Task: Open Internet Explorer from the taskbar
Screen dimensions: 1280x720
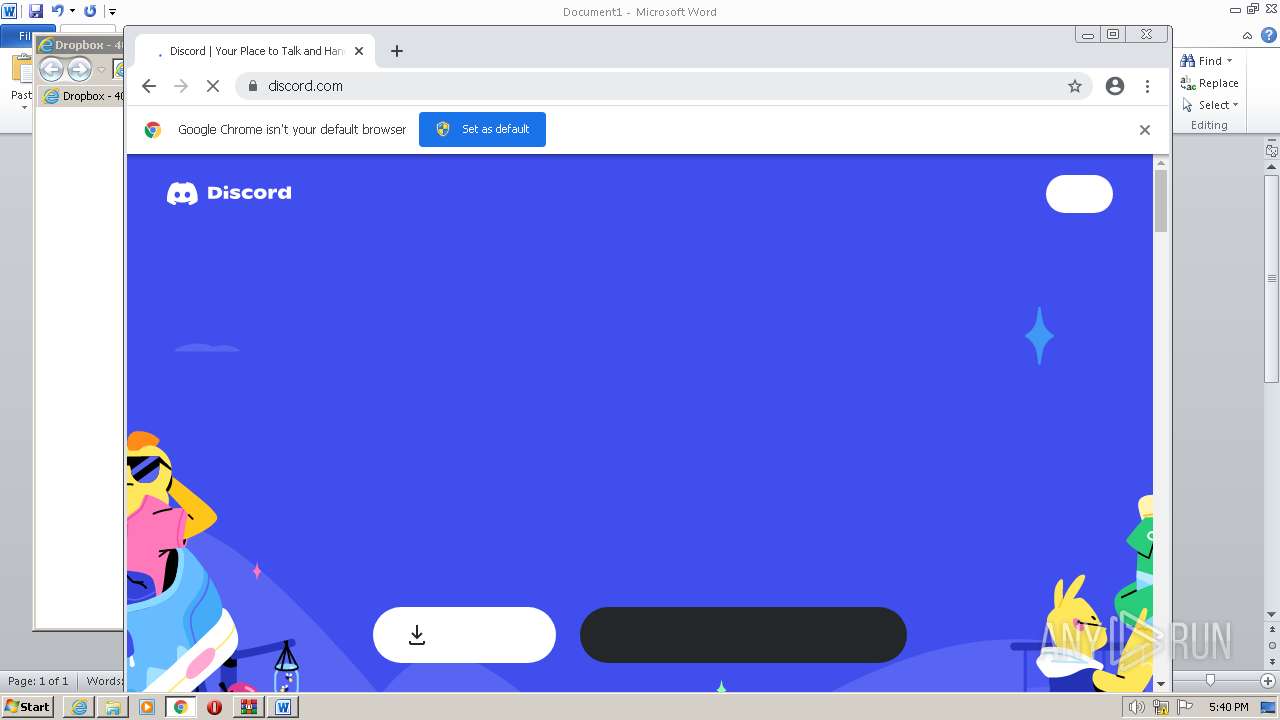Action: click(79, 707)
